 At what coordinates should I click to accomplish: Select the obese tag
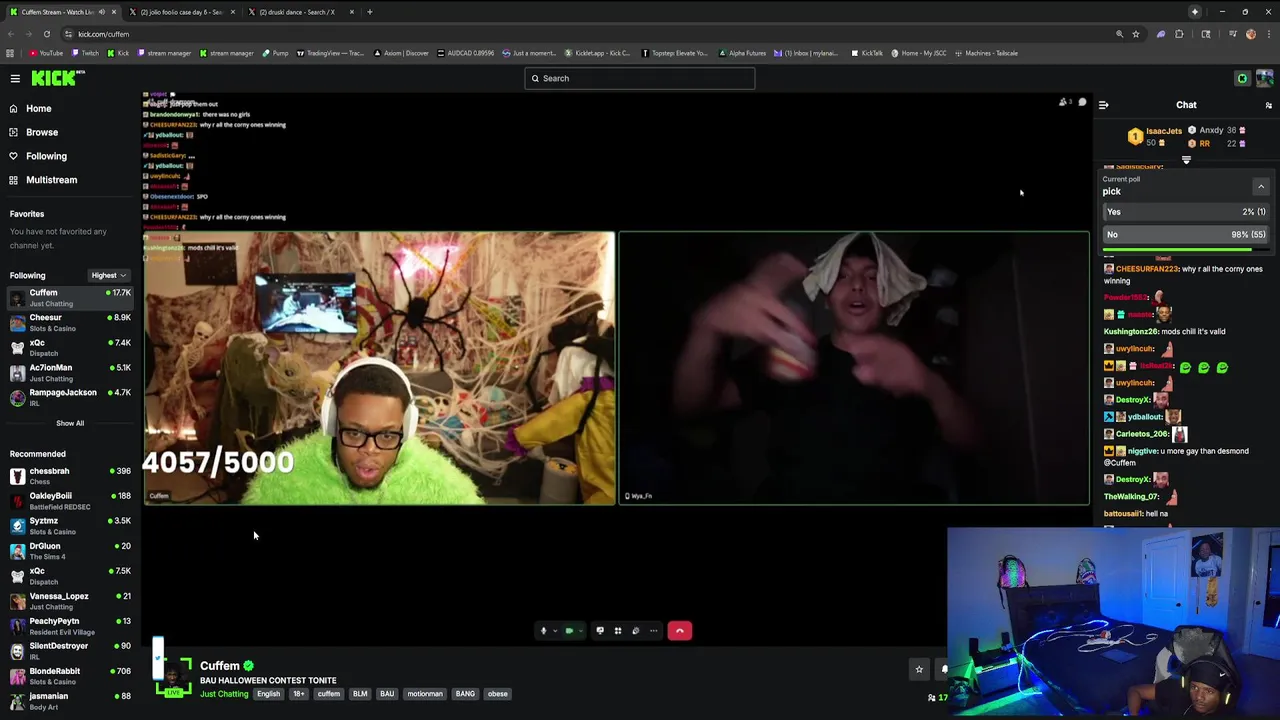click(497, 694)
